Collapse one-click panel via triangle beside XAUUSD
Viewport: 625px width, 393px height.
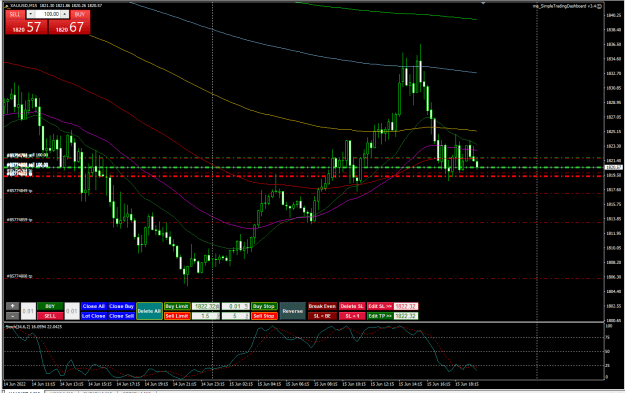pos(7,6)
